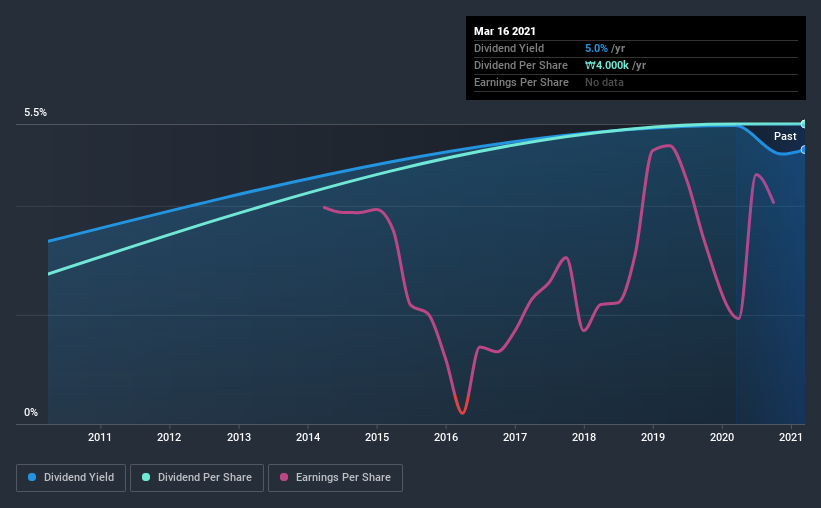821x508 pixels.
Task: Select the 2016 x-axis label
Action: (446, 437)
